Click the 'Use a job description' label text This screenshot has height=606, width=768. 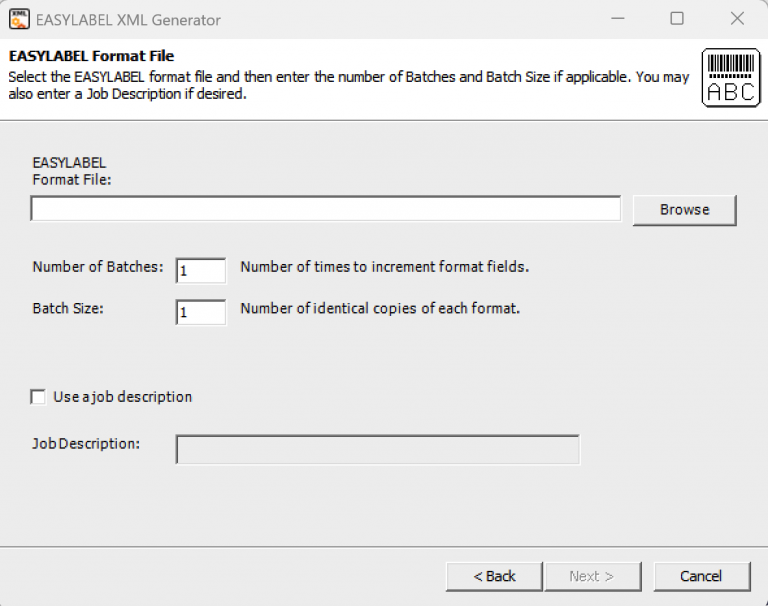(x=122, y=397)
